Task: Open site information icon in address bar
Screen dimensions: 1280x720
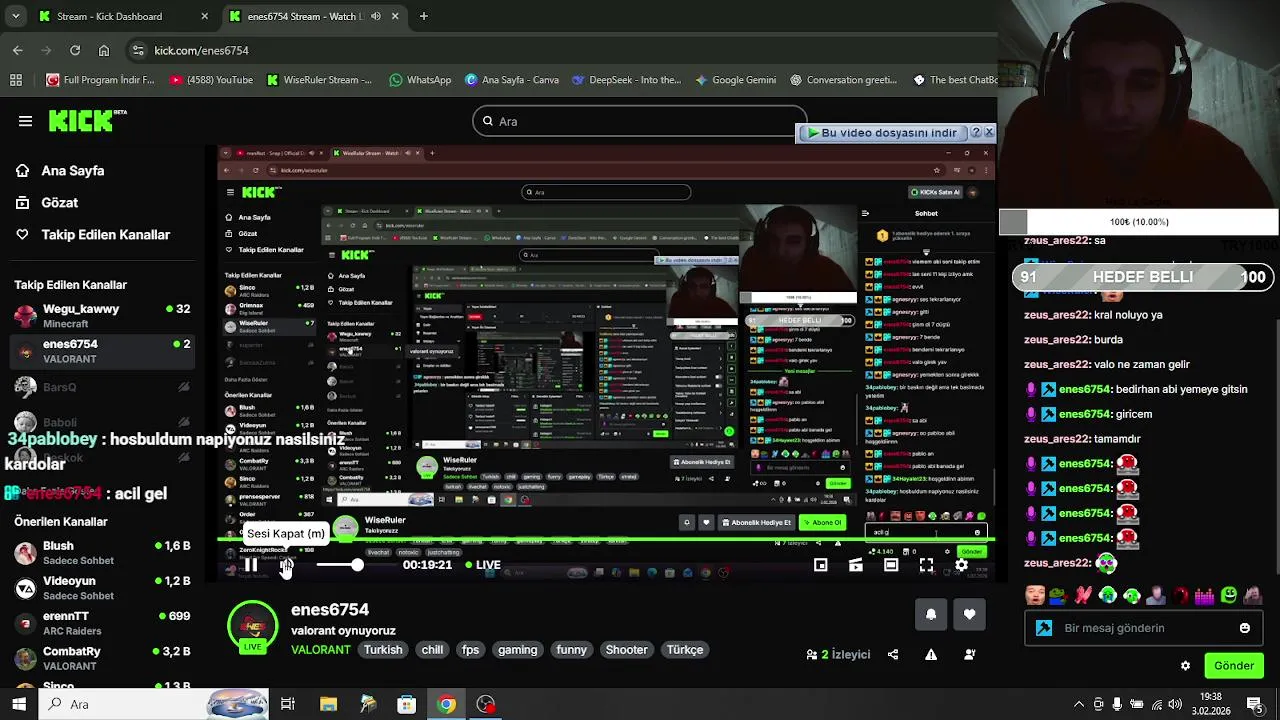Action: coord(139,50)
